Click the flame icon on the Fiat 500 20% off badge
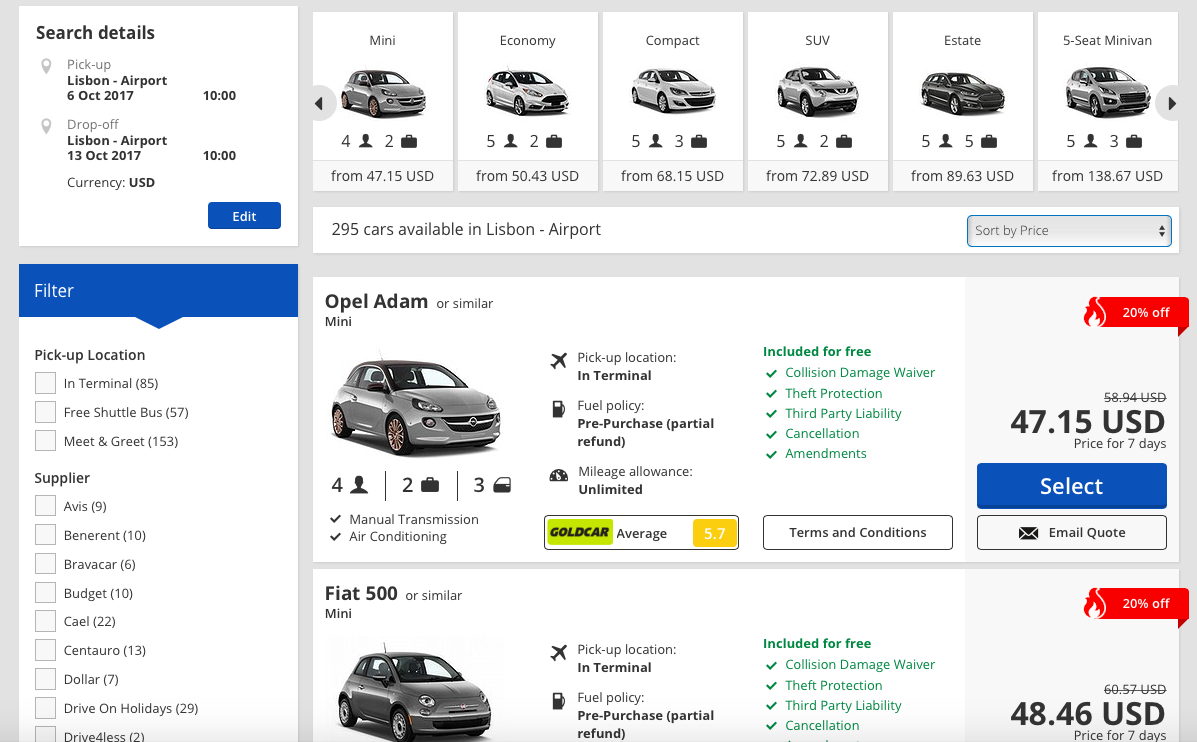Screen dimensions: 1197x742 coord(1095,603)
